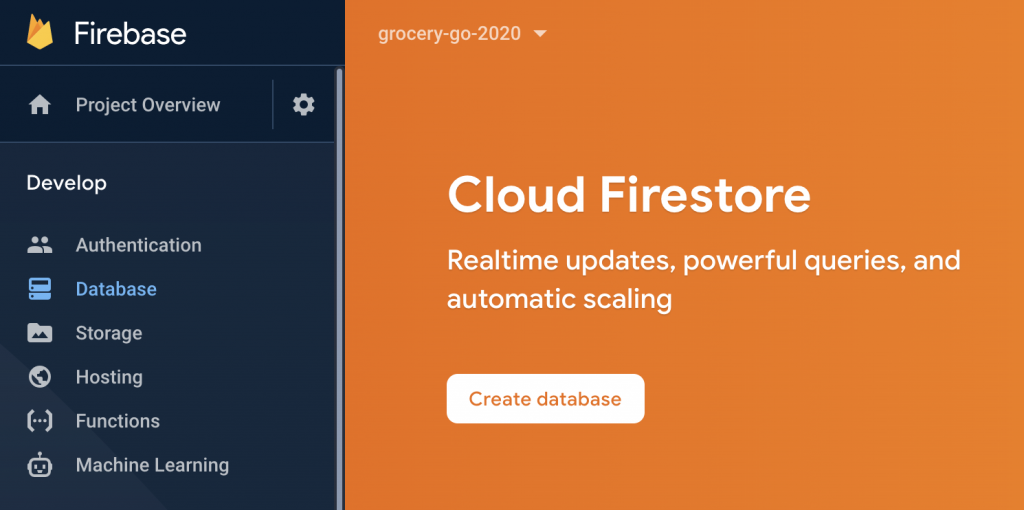
Task: Click the Firebase flame logo
Action: pos(40,32)
